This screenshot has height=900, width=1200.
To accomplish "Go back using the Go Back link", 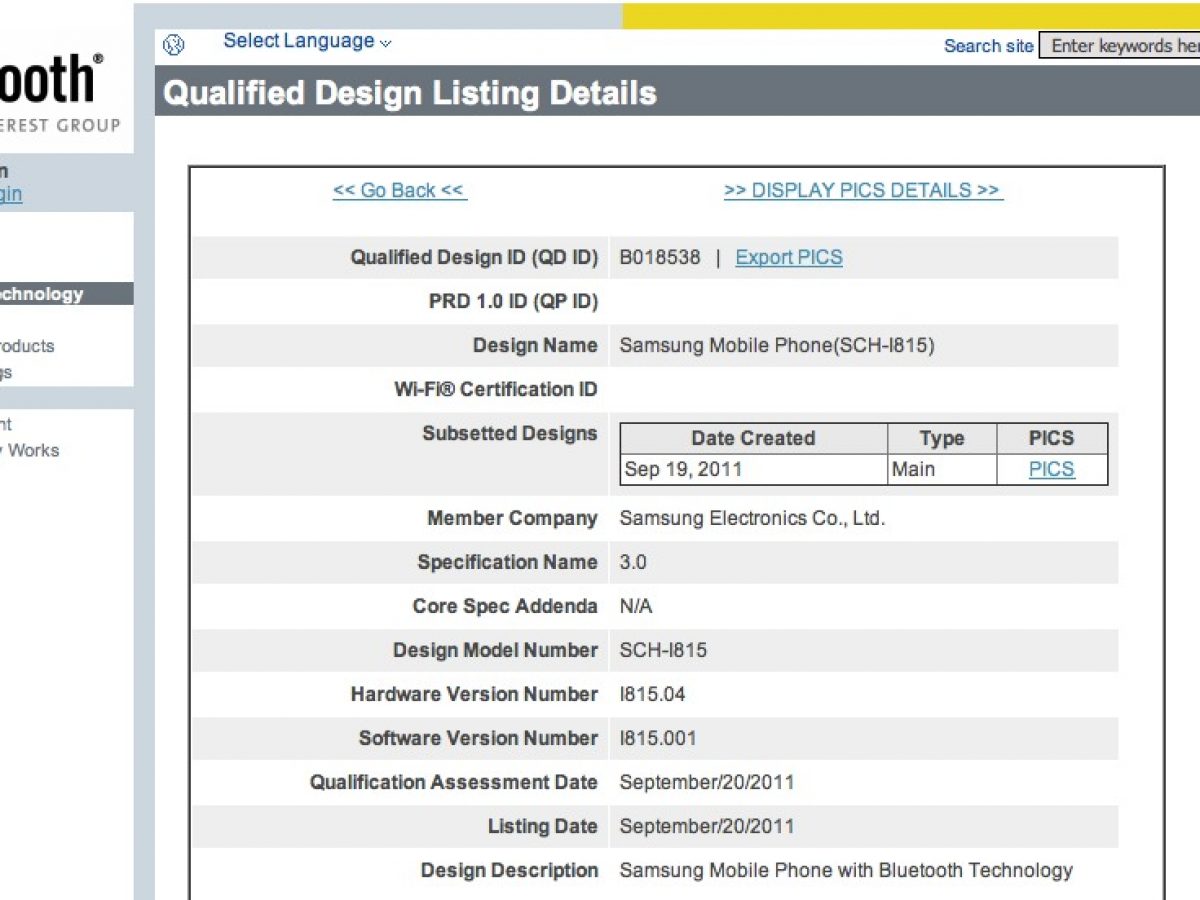I will [x=399, y=191].
